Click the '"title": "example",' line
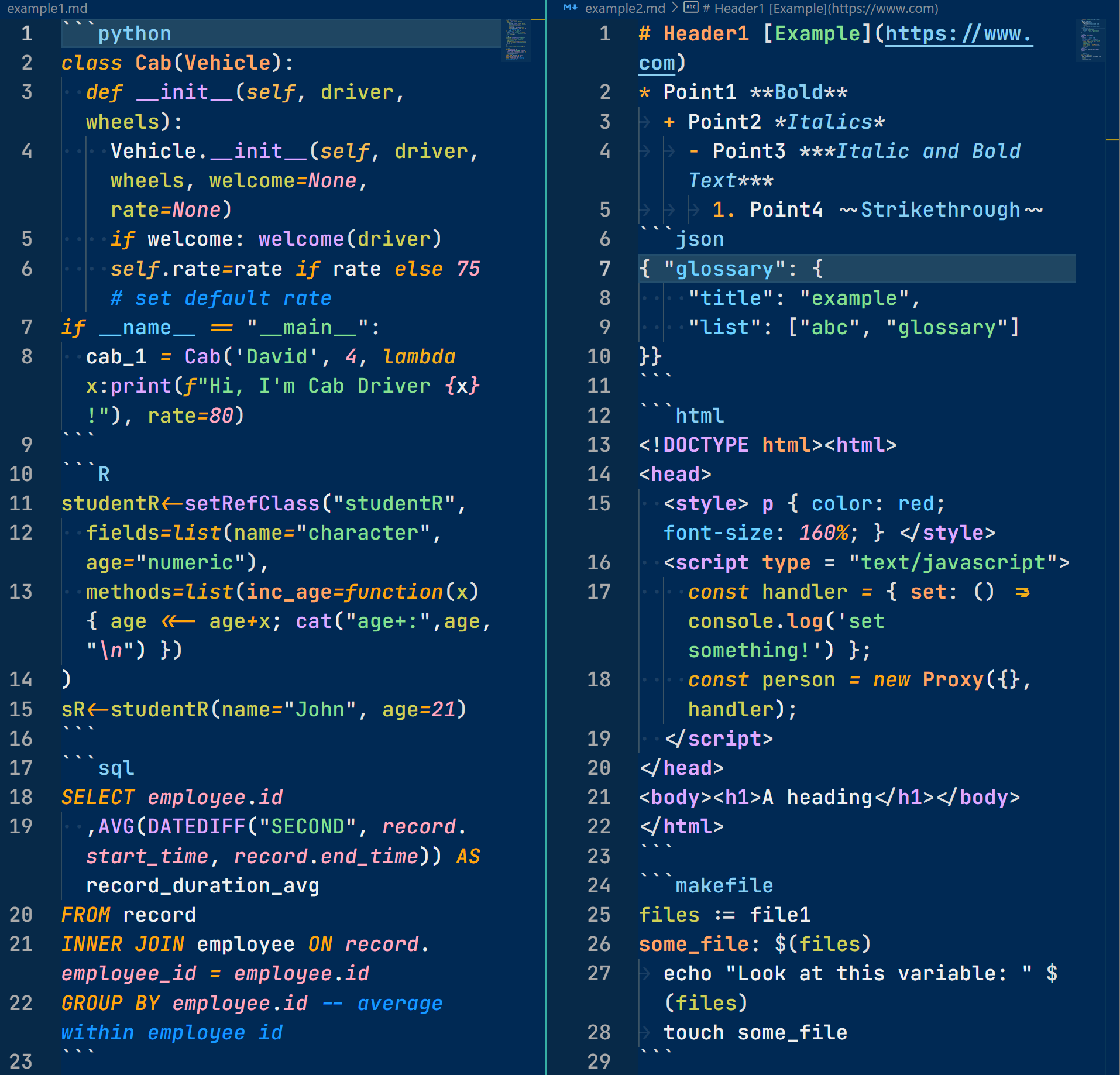1120x1075 pixels. (805, 298)
